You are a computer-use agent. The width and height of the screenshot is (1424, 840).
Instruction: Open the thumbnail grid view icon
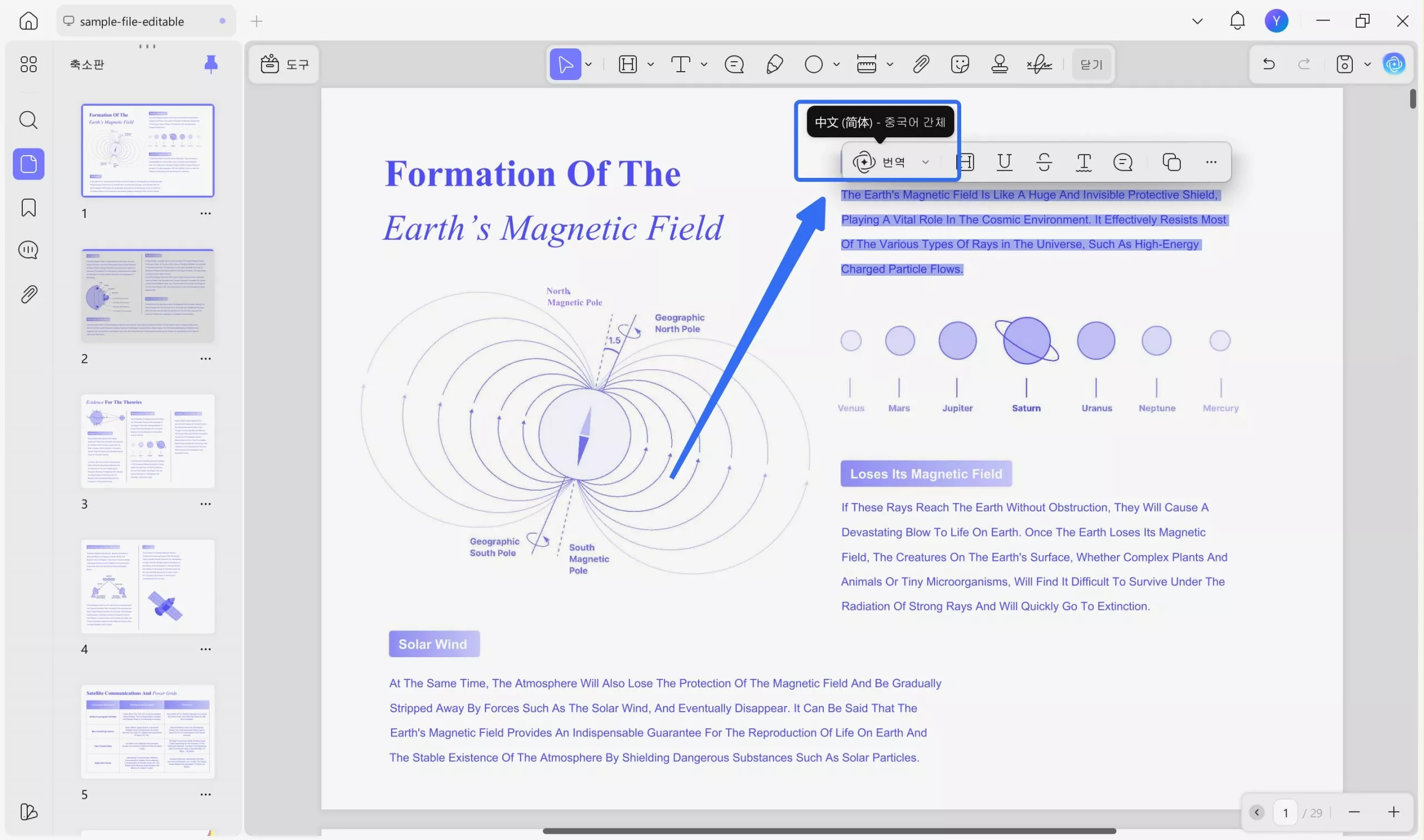[28, 64]
